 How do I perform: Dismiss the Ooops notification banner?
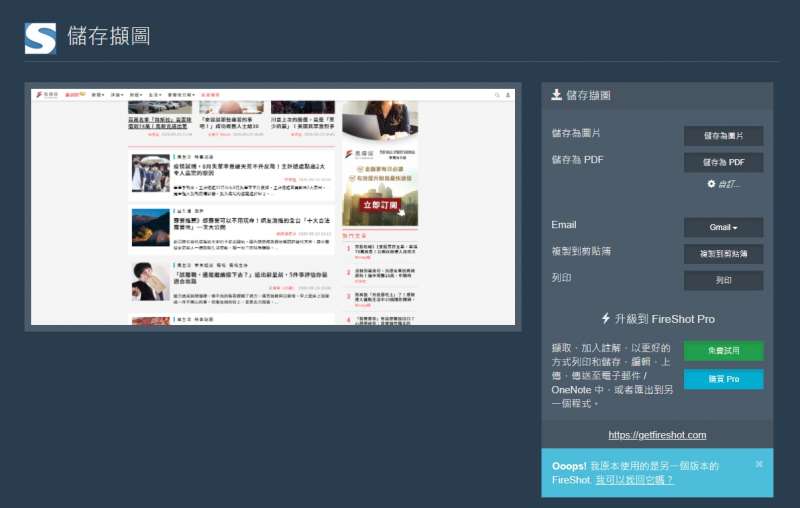click(759, 464)
